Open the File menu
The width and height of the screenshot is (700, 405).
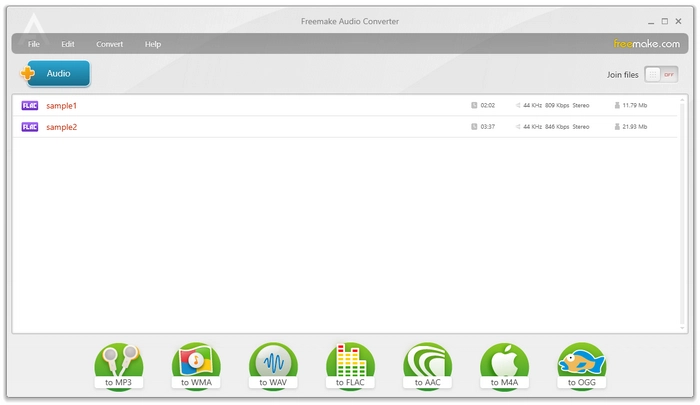coord(33,44)
